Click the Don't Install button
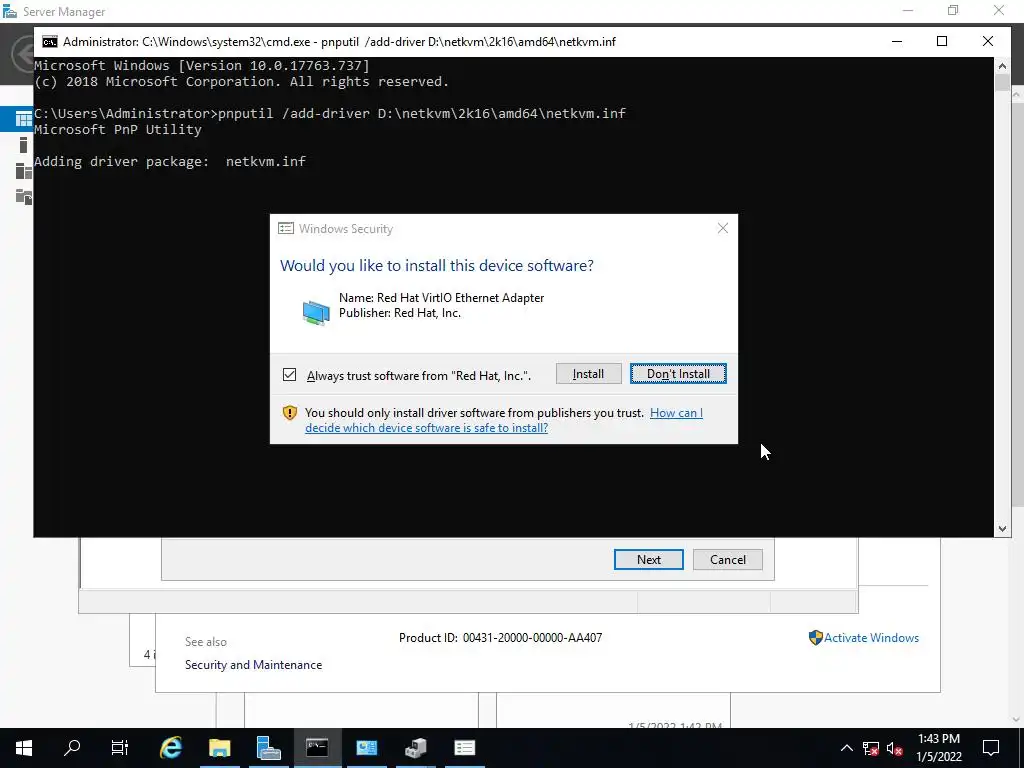The image size is (1024, 768). tap(678, 374)
